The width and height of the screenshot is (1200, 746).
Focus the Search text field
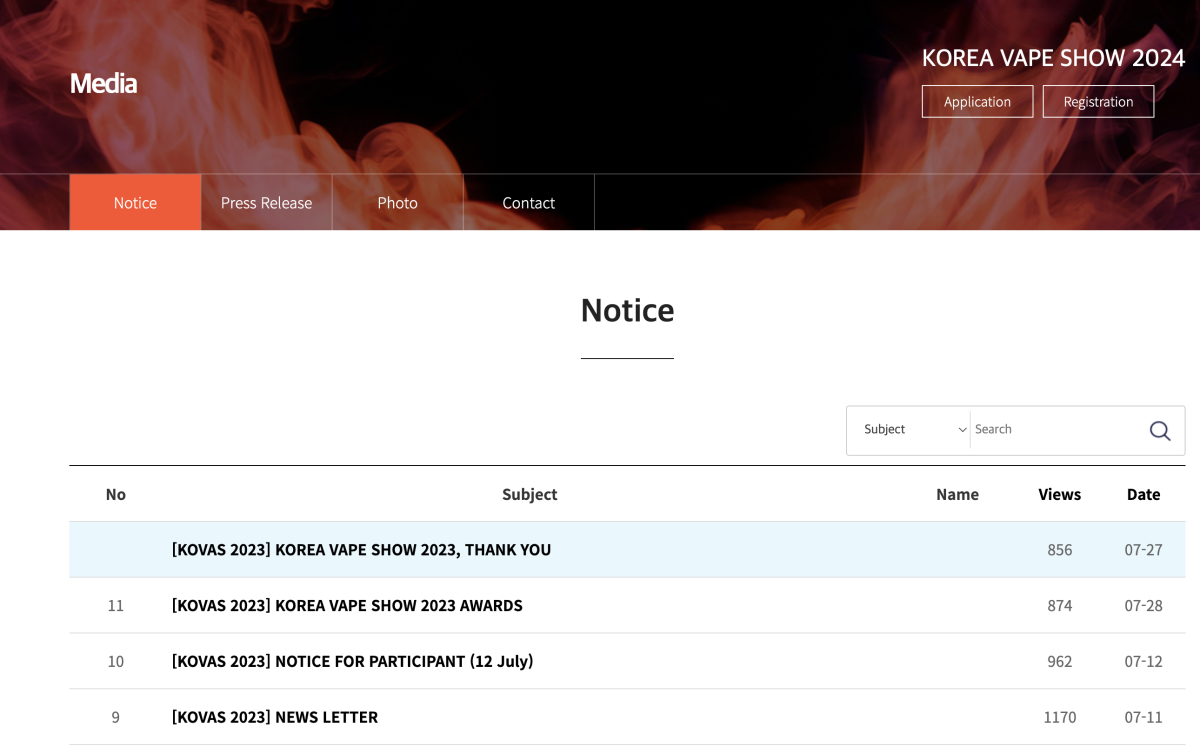[x=1055, y=430]
